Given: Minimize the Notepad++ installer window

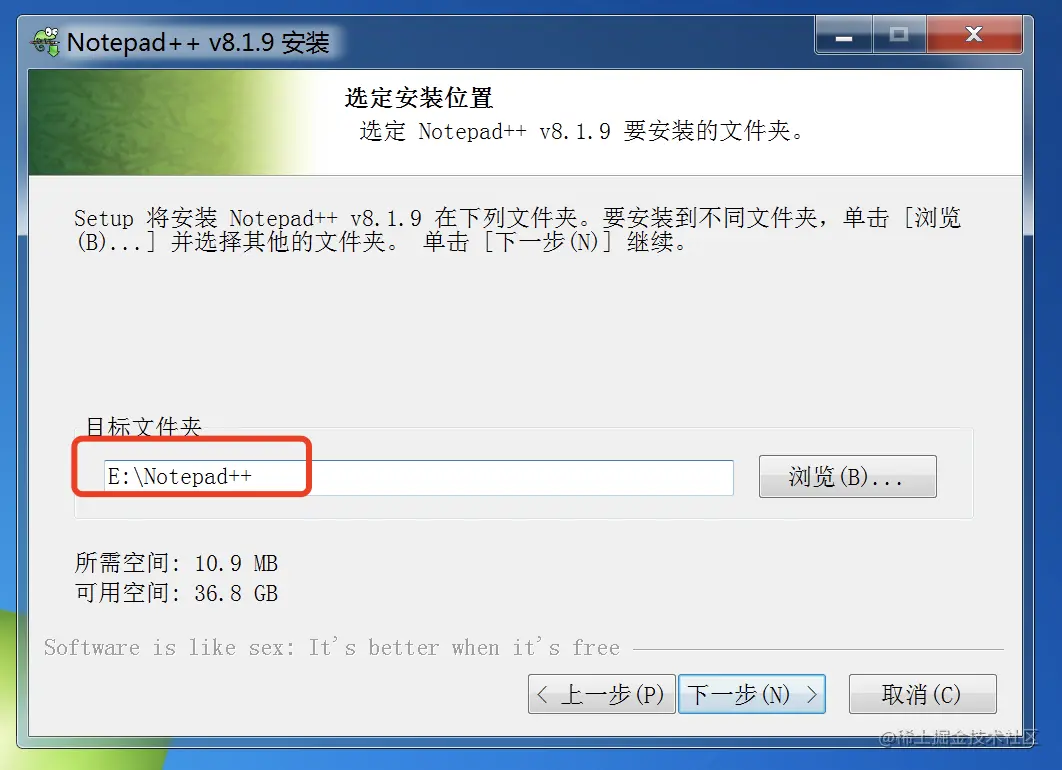Looking at the screenshot, I should [x=844, y=35].
